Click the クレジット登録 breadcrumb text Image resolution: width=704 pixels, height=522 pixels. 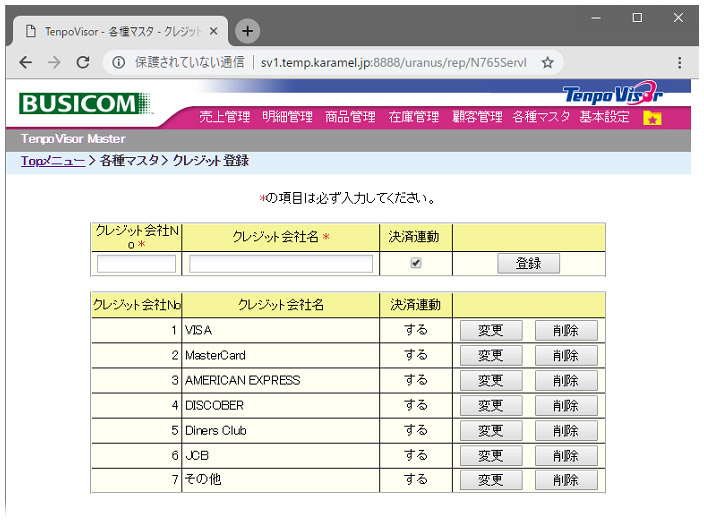[x=211, y=161]
